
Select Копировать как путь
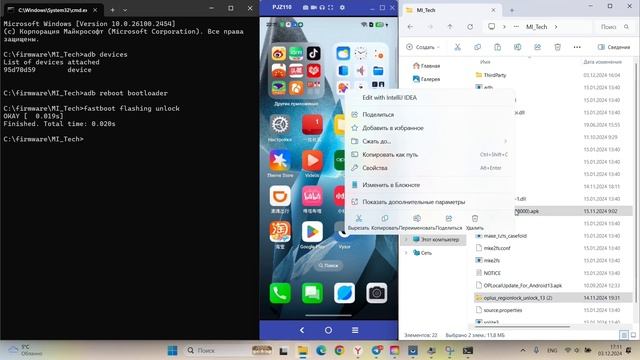(x=390, y=155)
